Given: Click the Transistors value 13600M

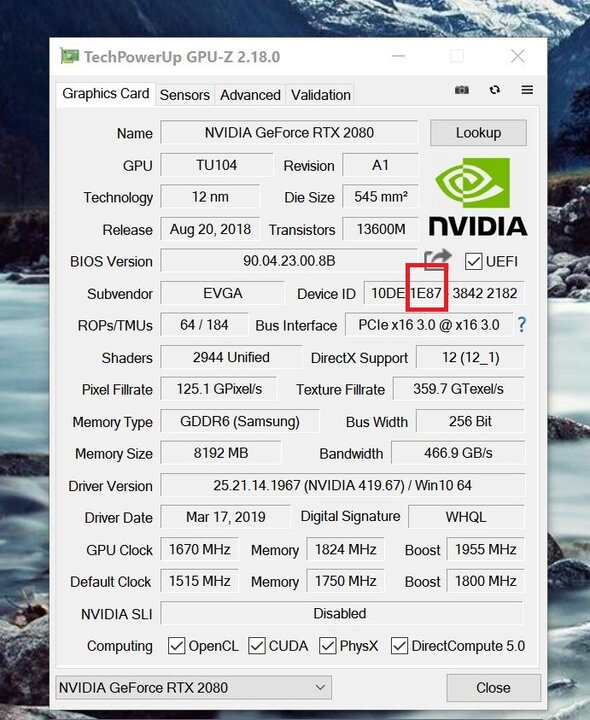Looking at the screenshot, I should pyautogui.click(x=381, y=229).
